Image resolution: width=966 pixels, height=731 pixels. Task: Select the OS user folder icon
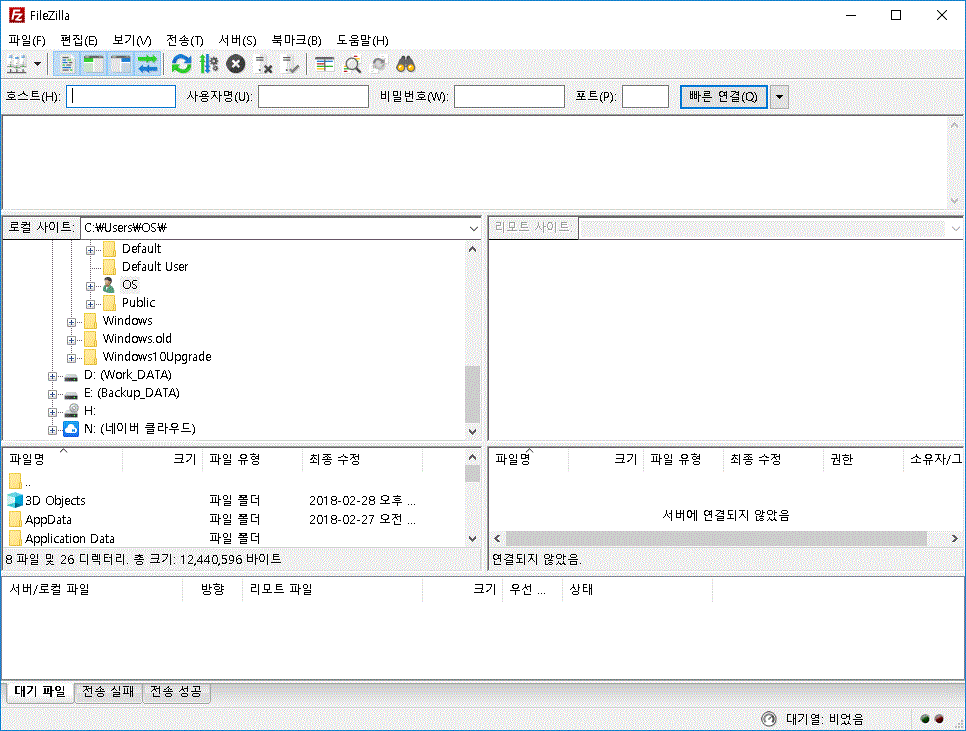point(109,285)
